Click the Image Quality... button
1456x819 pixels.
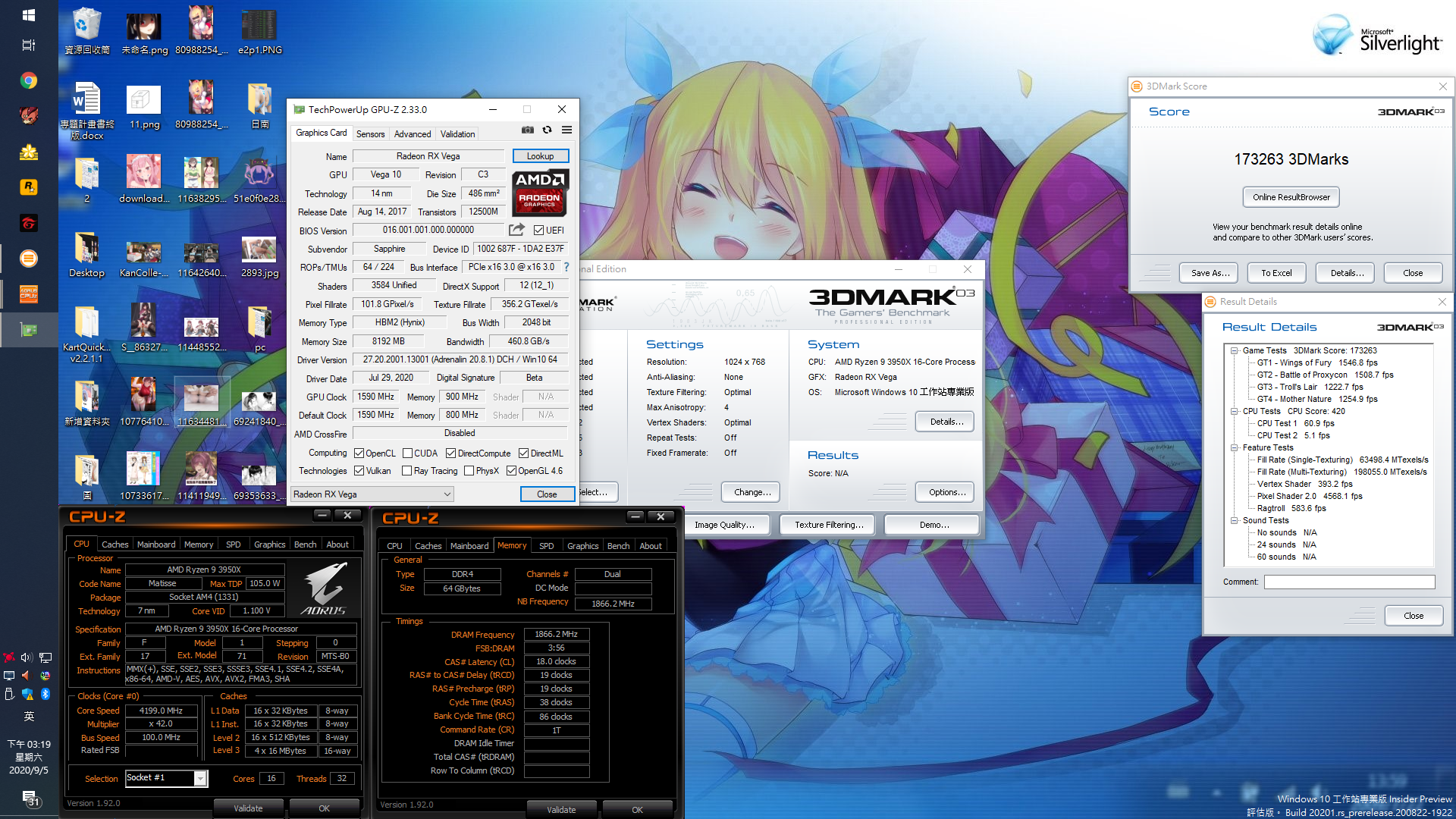point(724,525)
